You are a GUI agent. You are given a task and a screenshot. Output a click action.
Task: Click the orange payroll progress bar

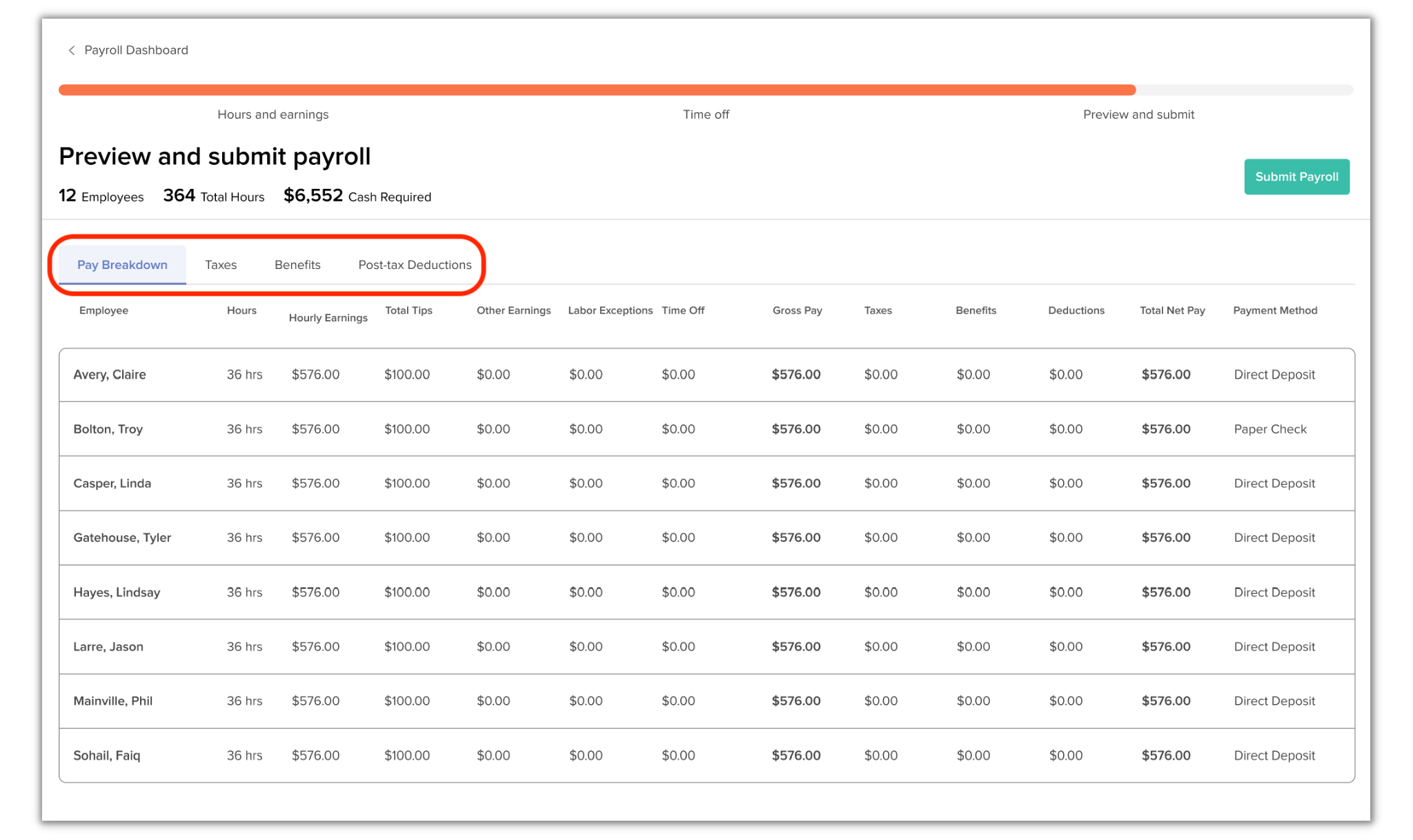click(597, 90)
